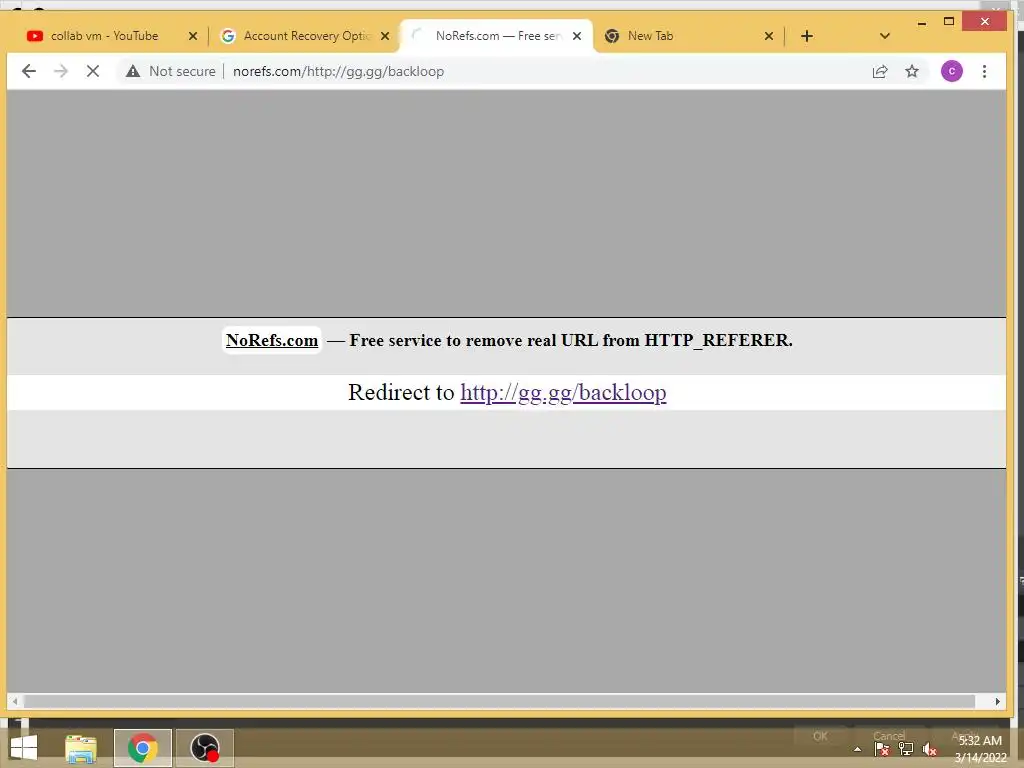
Task: Open the Not secure site info
Action: click(x=170, y=71)
